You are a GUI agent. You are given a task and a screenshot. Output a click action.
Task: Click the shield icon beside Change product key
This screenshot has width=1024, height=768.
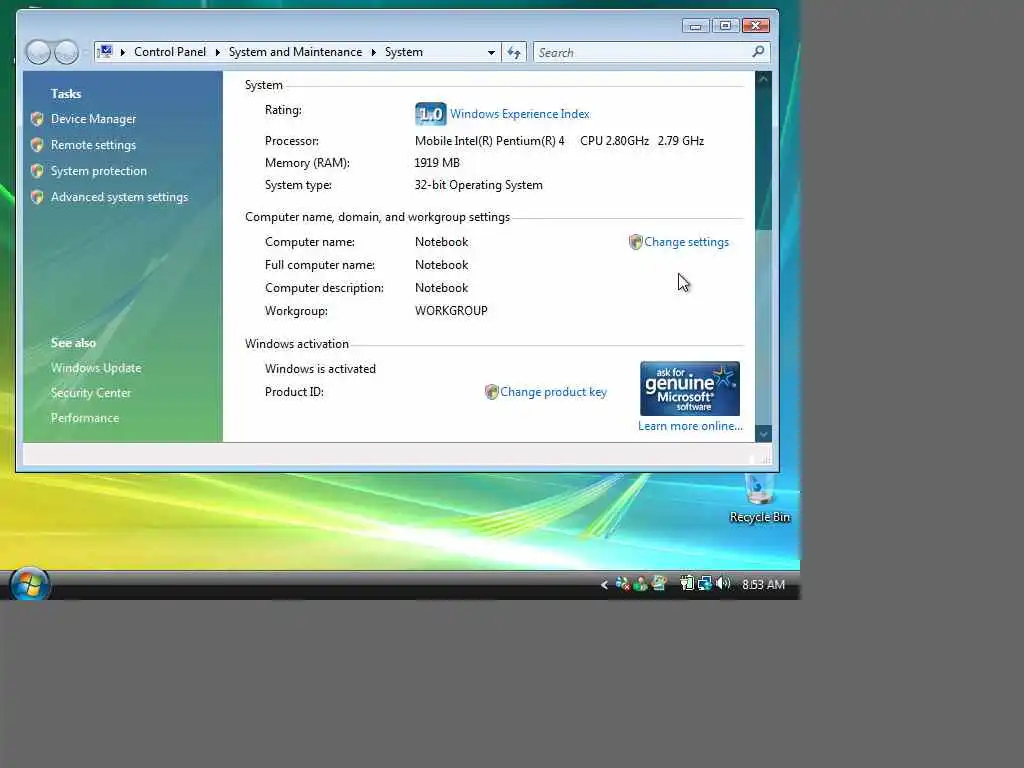pos(491,392)
